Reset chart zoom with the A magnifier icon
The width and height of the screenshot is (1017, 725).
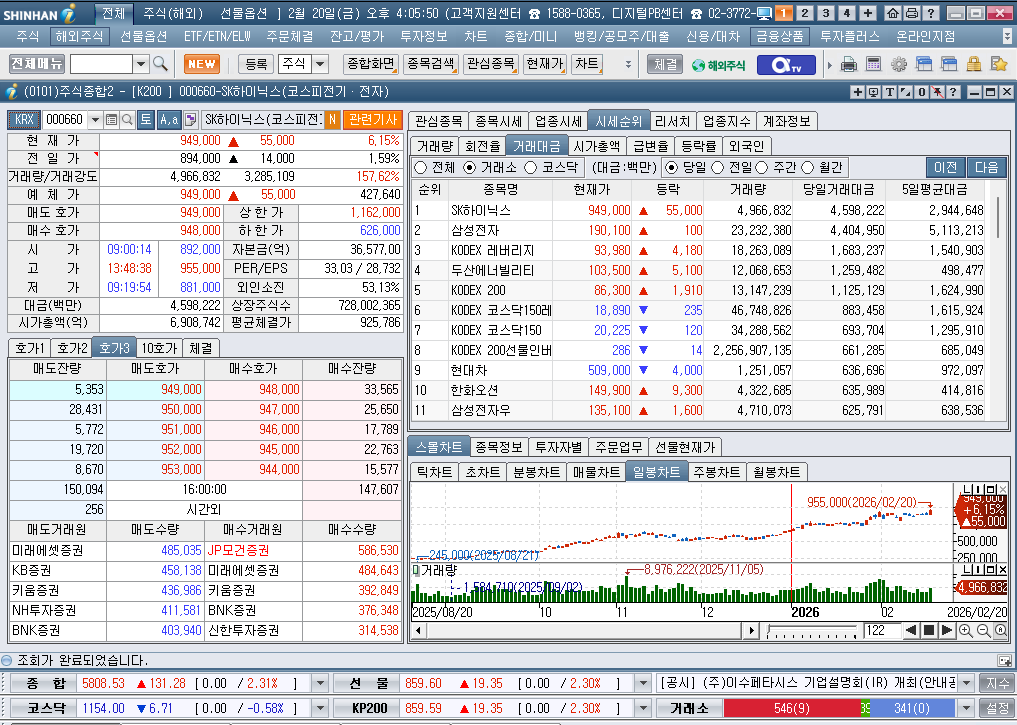click(1000, 630)
